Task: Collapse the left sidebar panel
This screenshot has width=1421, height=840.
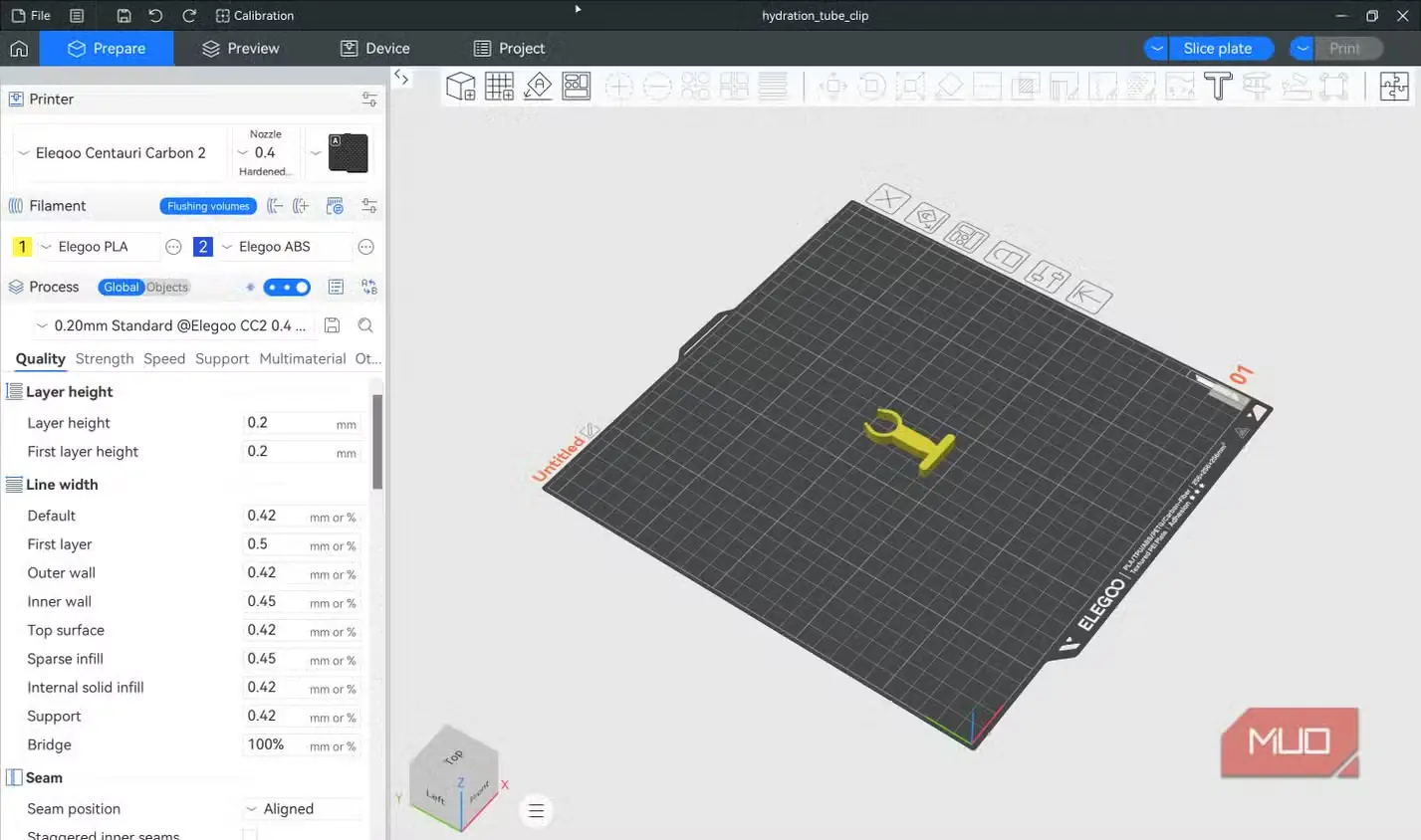Action: tap(401, 77)
